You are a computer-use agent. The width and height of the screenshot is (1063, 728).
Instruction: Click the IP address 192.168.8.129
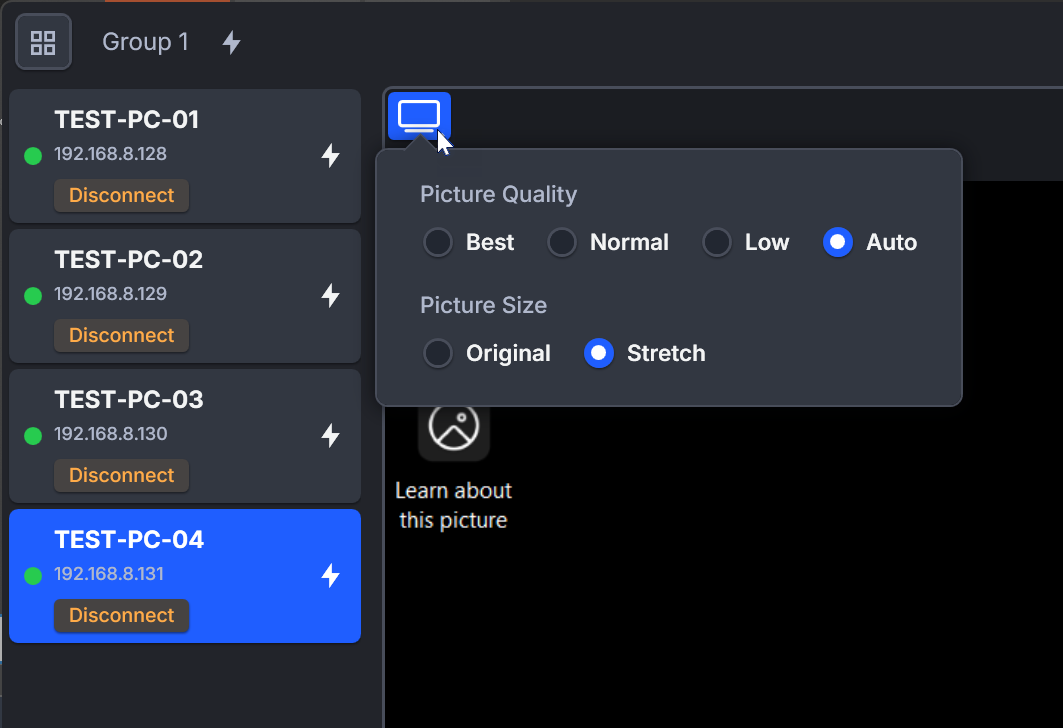111,294
